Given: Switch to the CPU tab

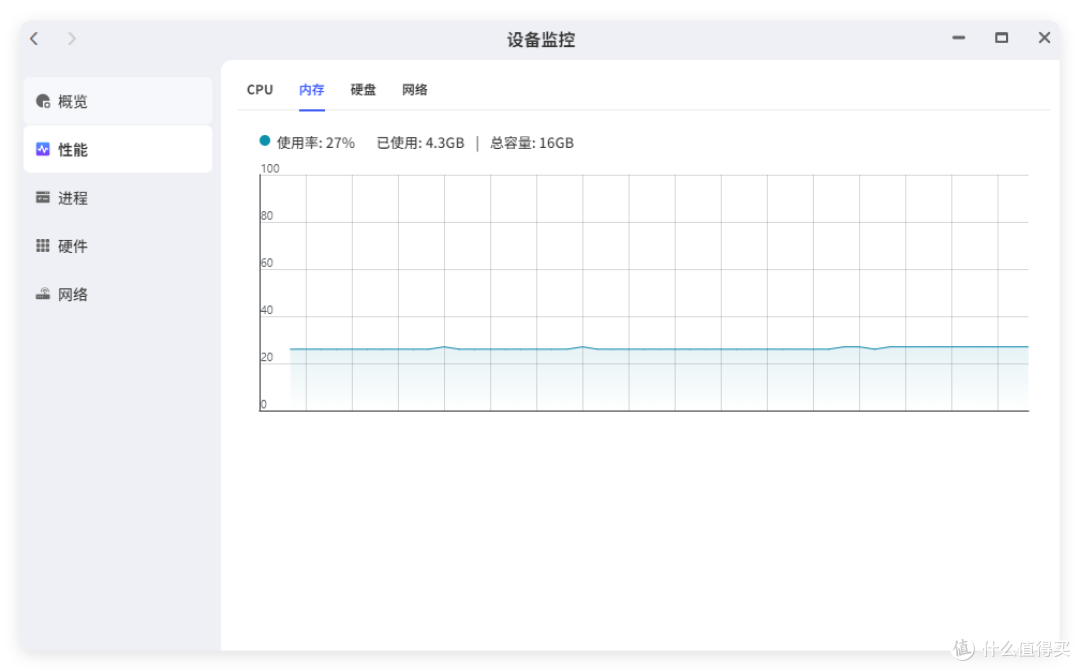Looking at the screenshot, I should [x=260, y=90].
